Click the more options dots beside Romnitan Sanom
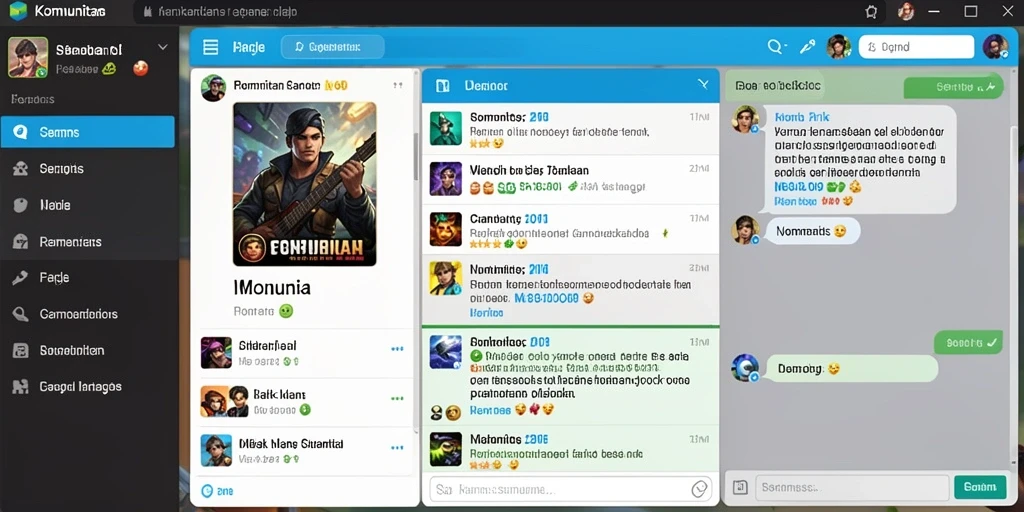Viewport: 1024px width, 512px height. [x=398, y=86]
